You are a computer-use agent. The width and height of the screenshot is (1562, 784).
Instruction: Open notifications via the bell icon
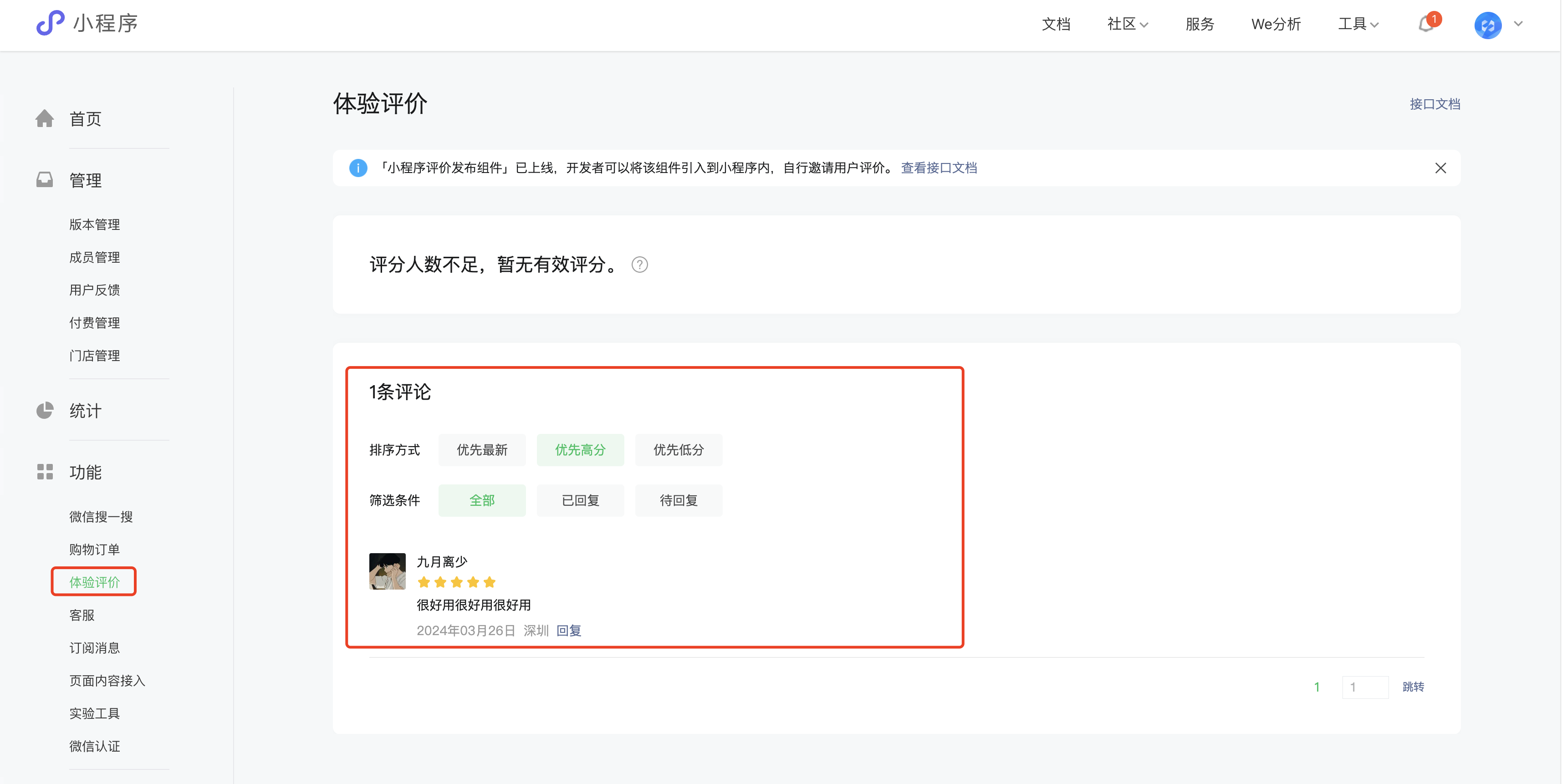click(1425, 24)
